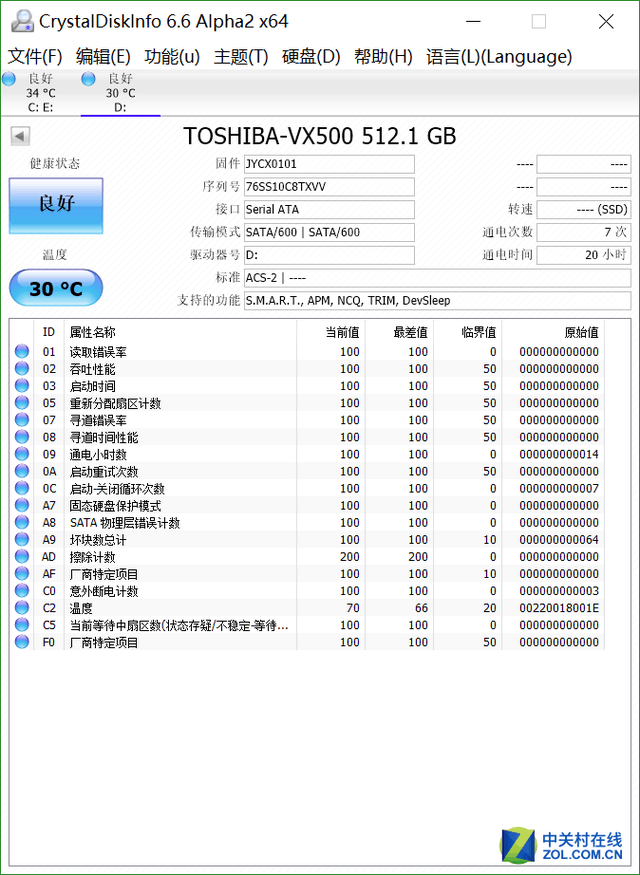Click the 当前值 column header

[331, 333]
